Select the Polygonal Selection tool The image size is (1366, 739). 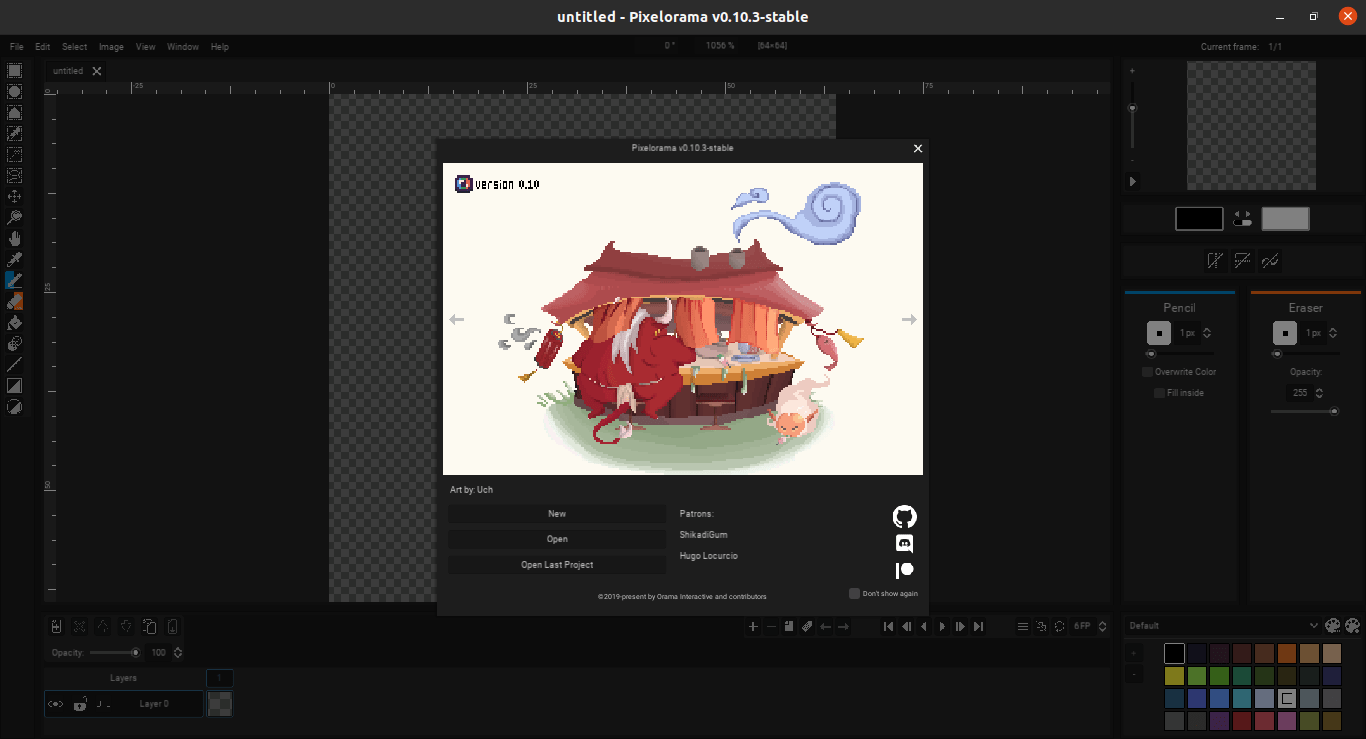pyautogui.click(x=15, y=112)
